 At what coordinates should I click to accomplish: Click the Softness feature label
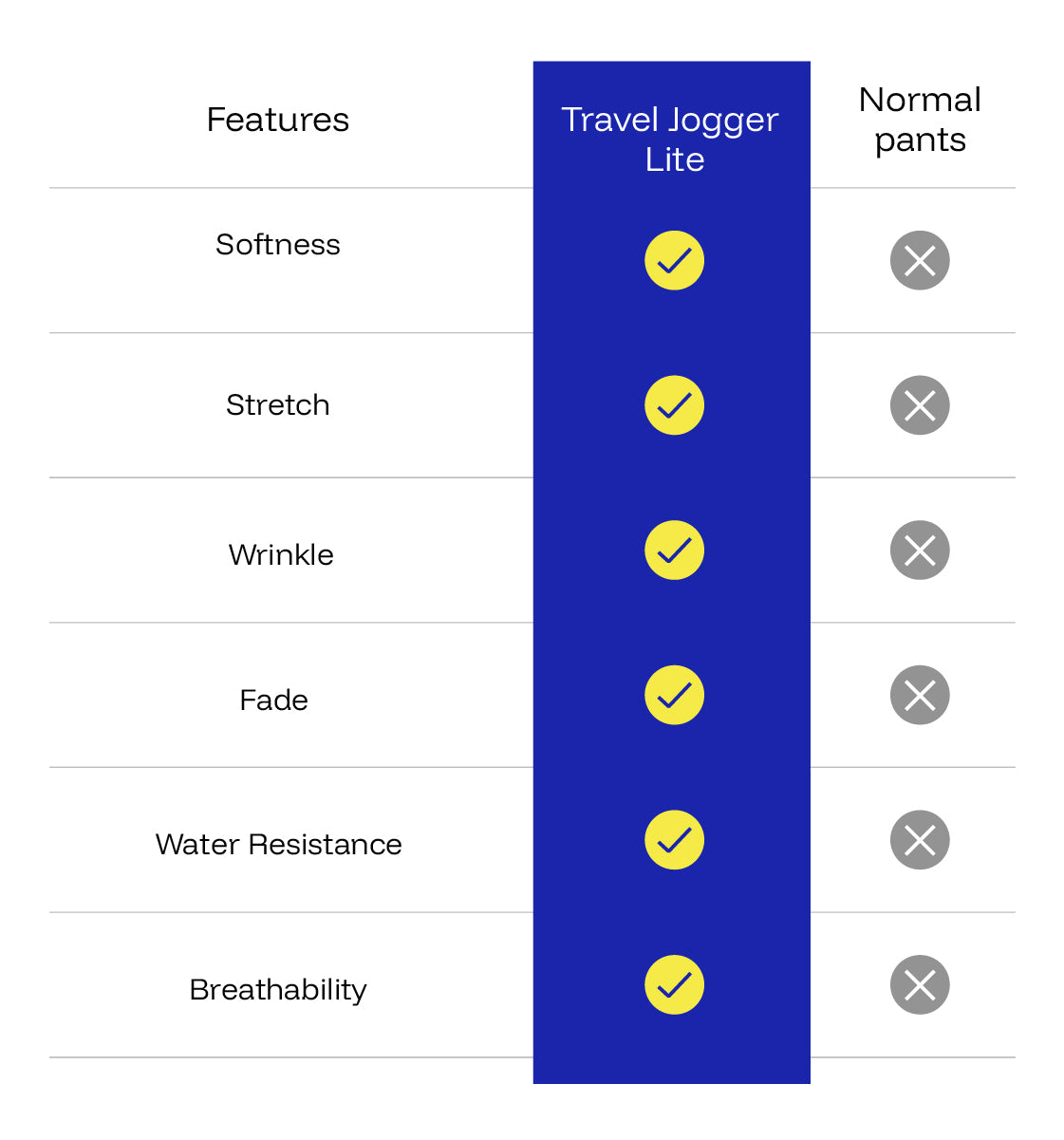(278, 245)
